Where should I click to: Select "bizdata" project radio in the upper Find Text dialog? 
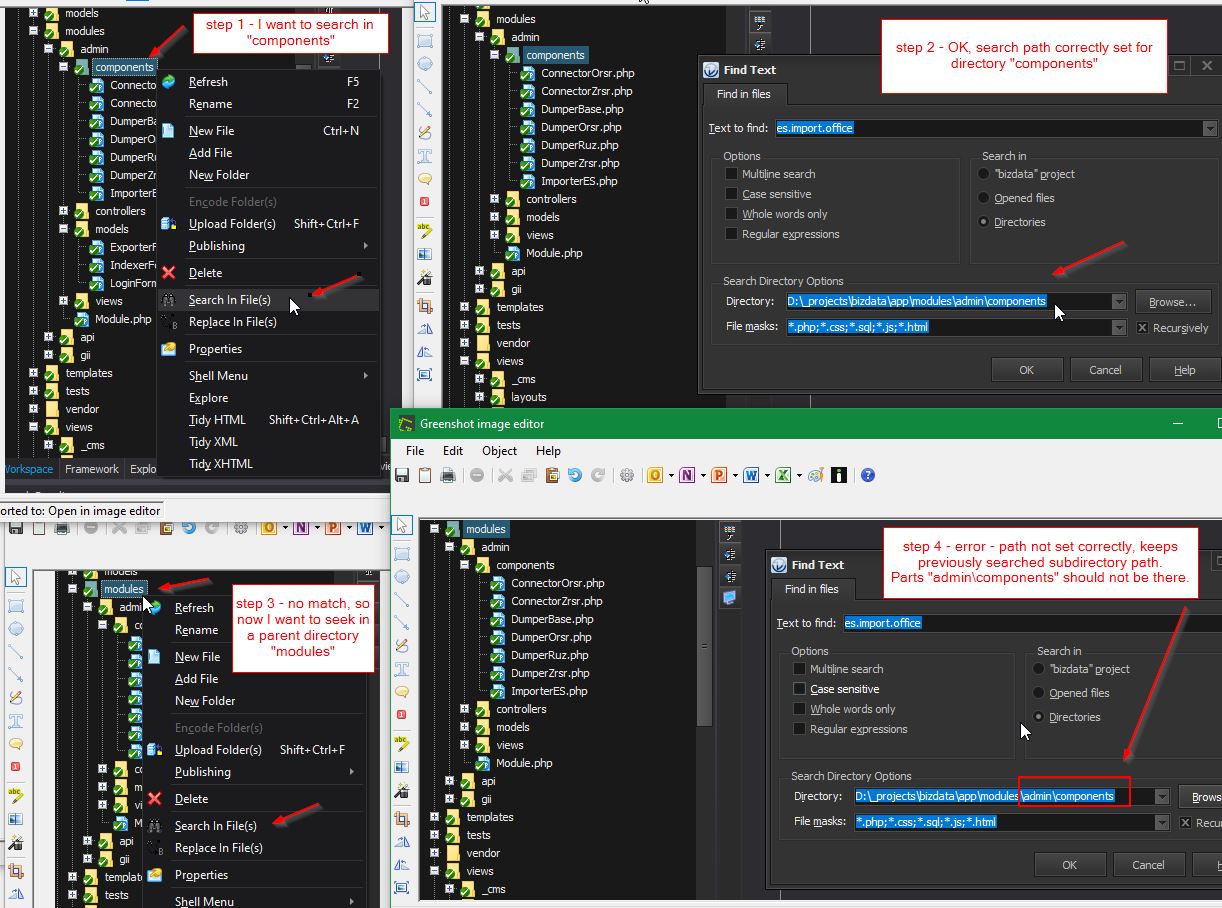pos(984,174)
